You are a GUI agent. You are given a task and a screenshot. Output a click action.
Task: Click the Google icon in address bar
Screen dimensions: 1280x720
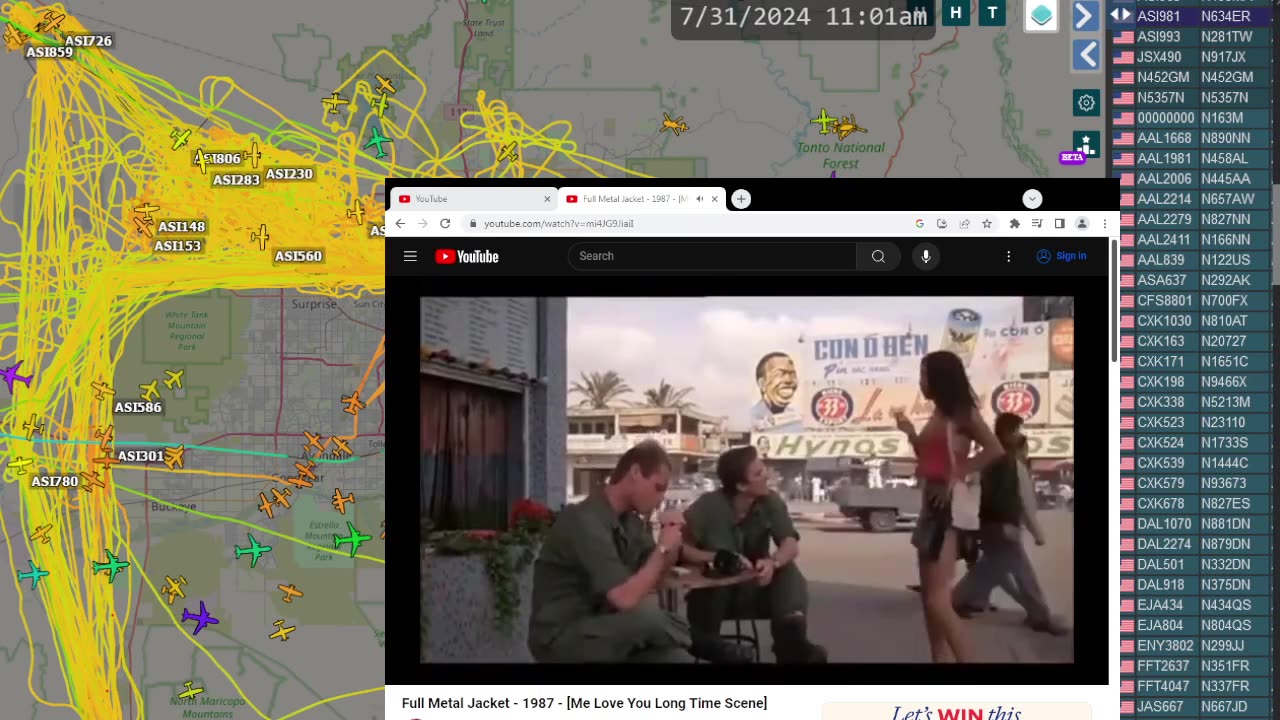(x=919, y=224)
